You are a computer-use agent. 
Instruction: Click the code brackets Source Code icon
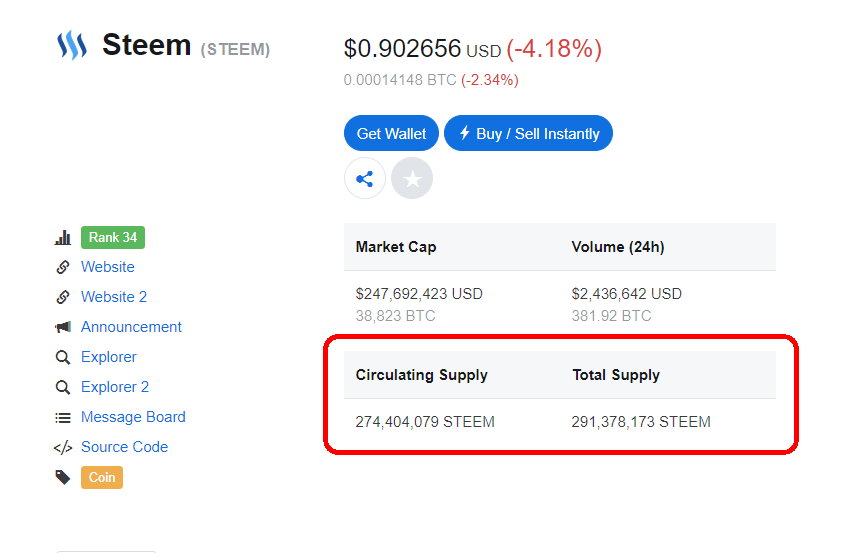click(x=63, y=448)
